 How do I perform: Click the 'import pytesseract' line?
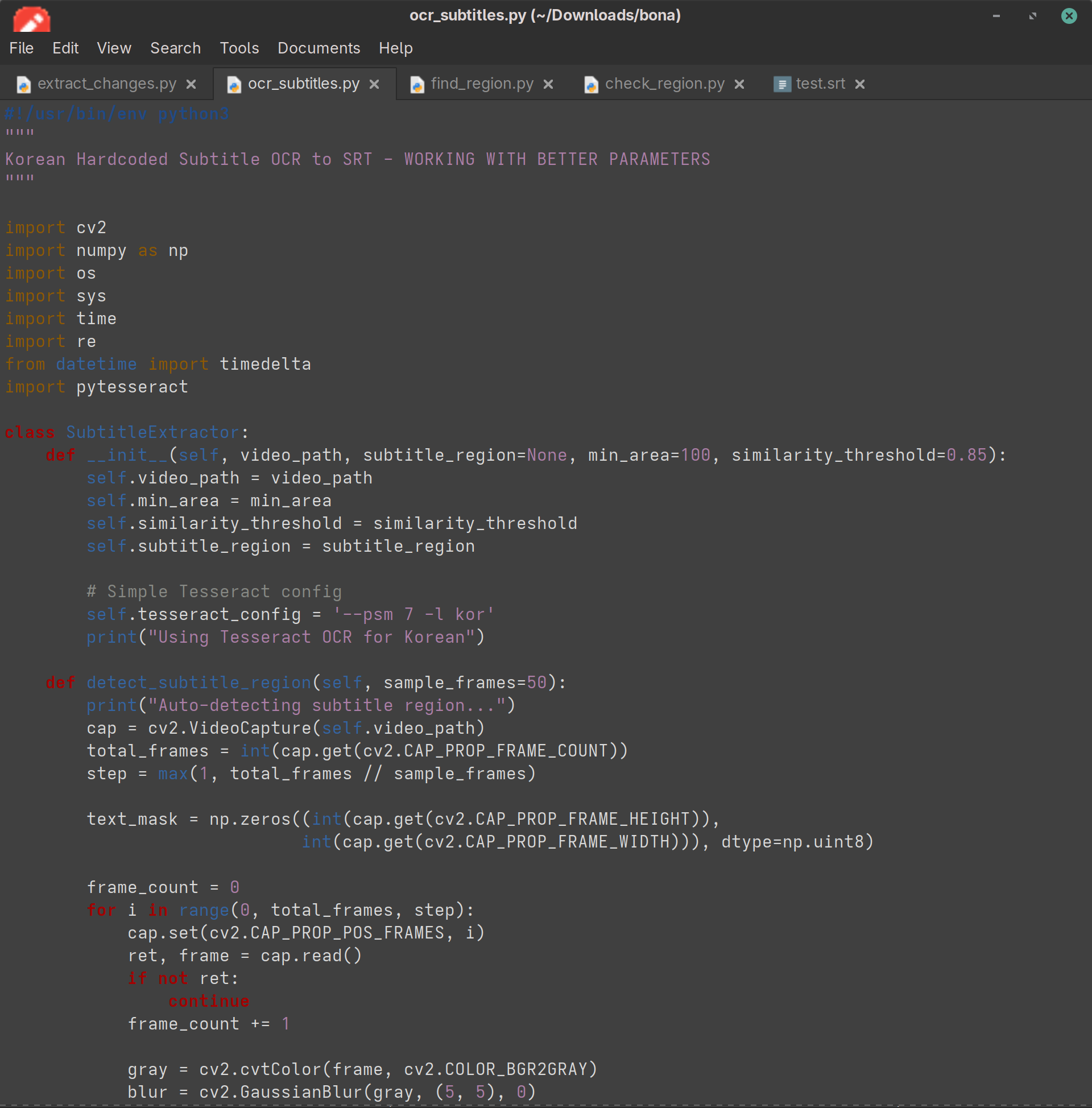coord(96,387)
